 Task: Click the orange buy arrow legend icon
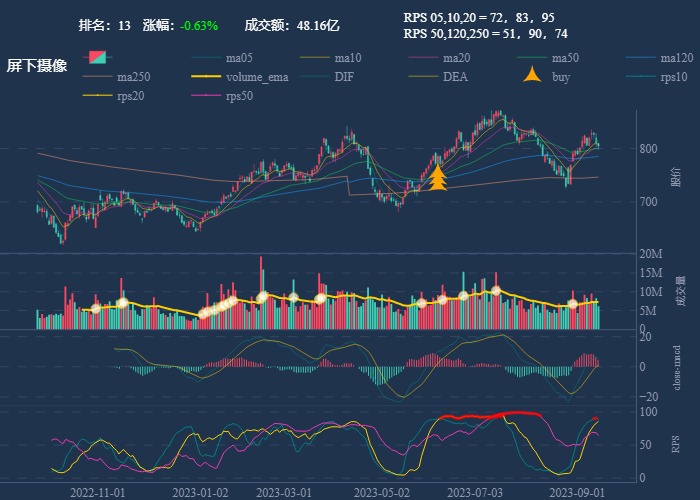[533, 76]
